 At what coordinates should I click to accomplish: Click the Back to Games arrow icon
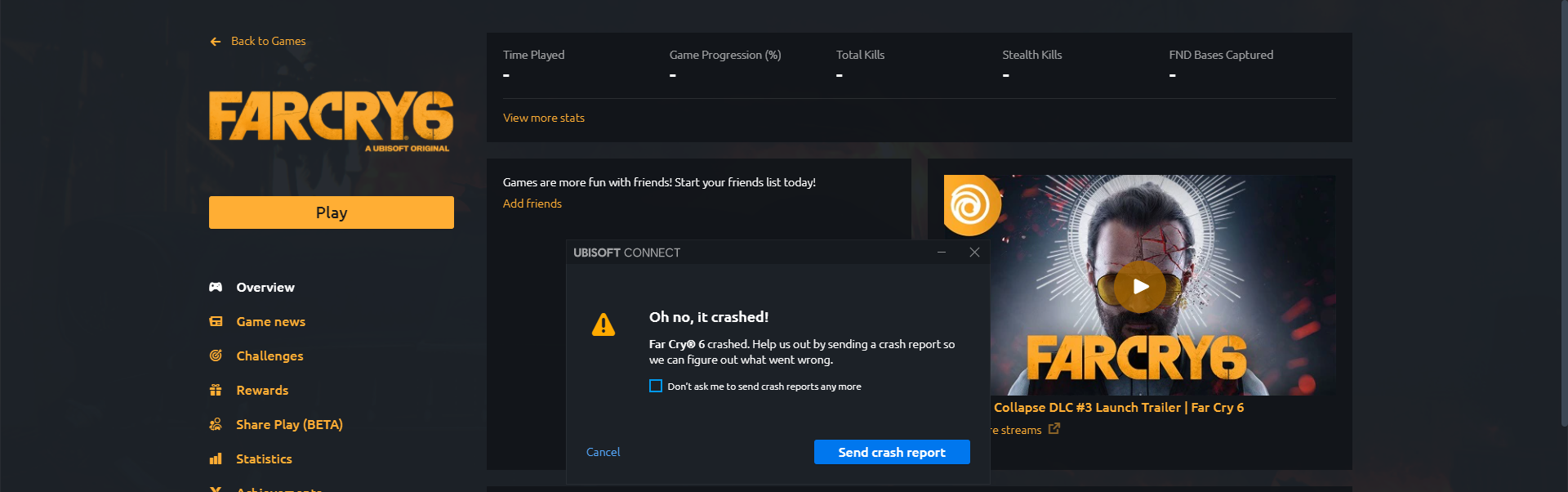(216, 42)
